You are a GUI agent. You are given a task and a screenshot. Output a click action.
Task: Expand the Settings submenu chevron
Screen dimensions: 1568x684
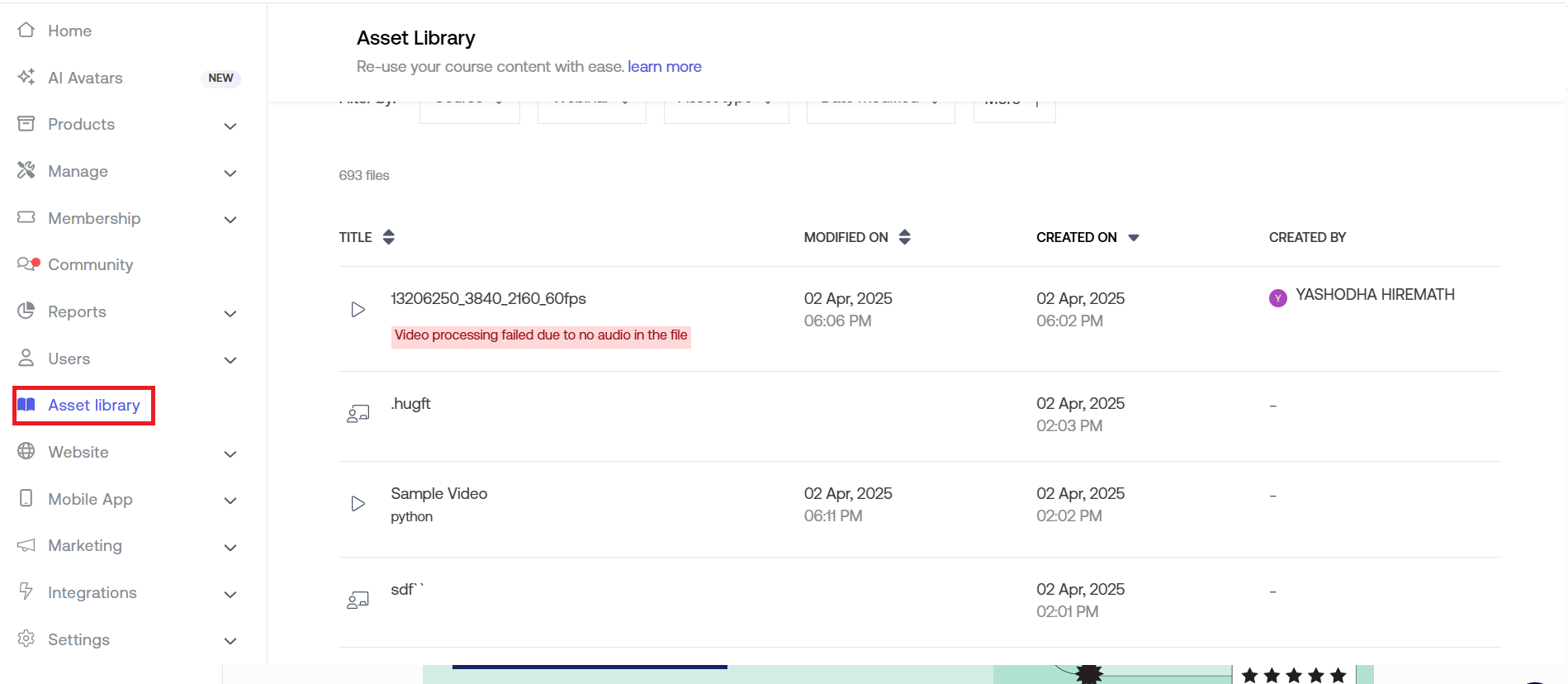pyautogui.click(x=230, y=641)
